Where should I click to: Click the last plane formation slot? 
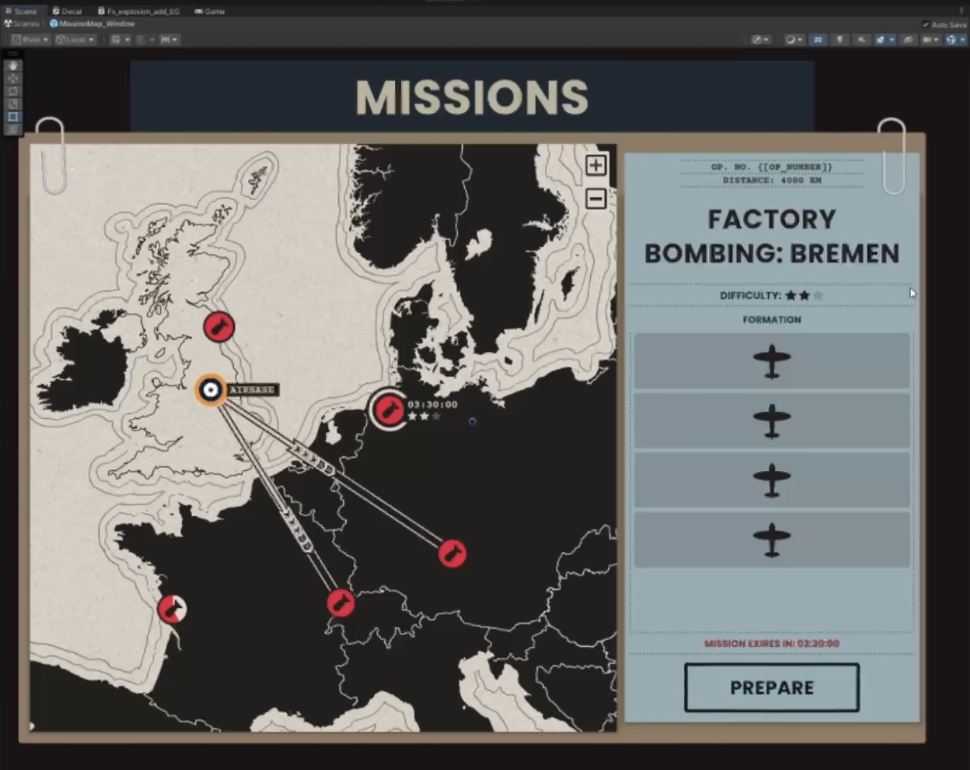(x=771, y=540)
